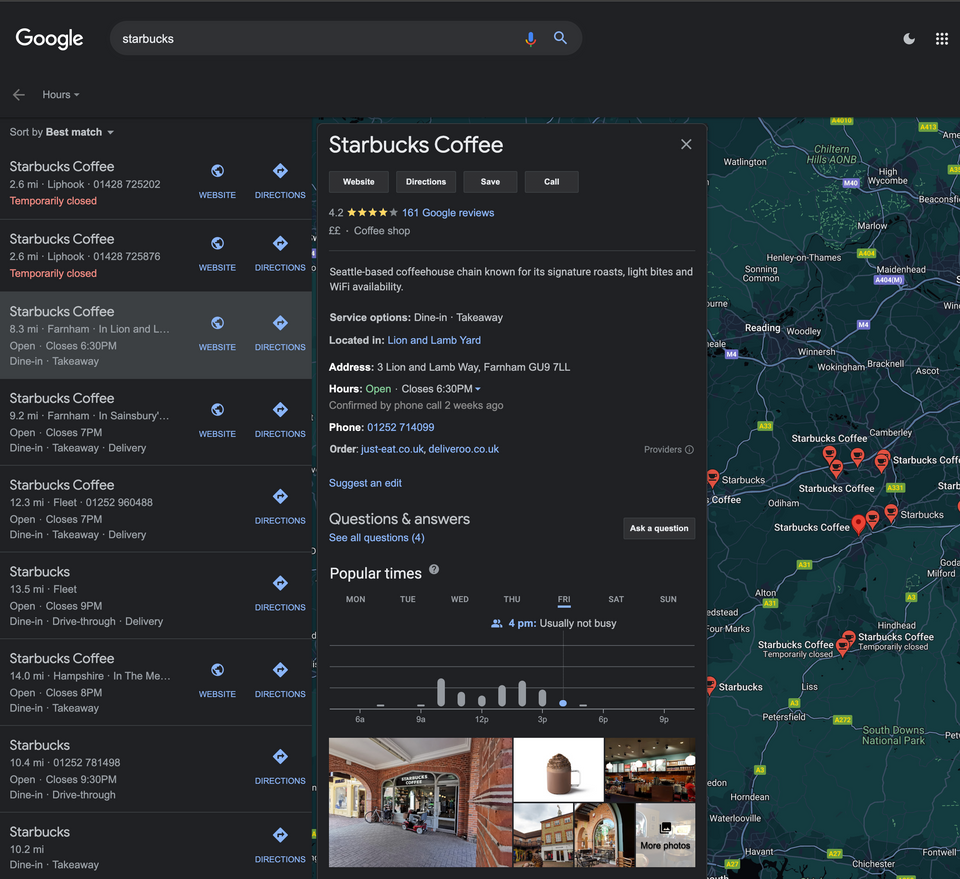This screenshot has width=960, height=879.
Task: Open the Popular times help icon
Action: coord(434,569)
